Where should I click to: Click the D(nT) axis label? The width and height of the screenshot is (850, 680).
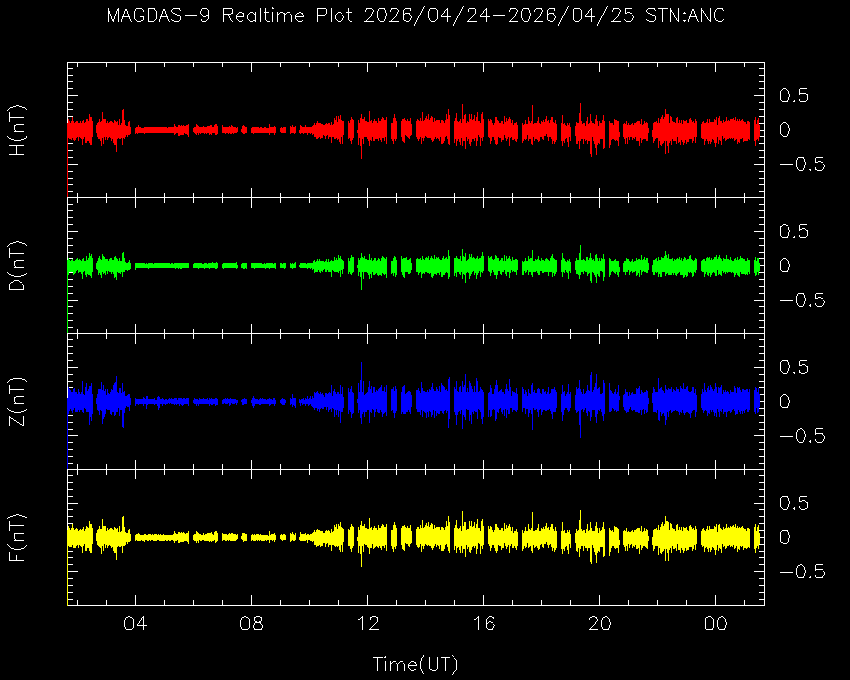point(17,266)
